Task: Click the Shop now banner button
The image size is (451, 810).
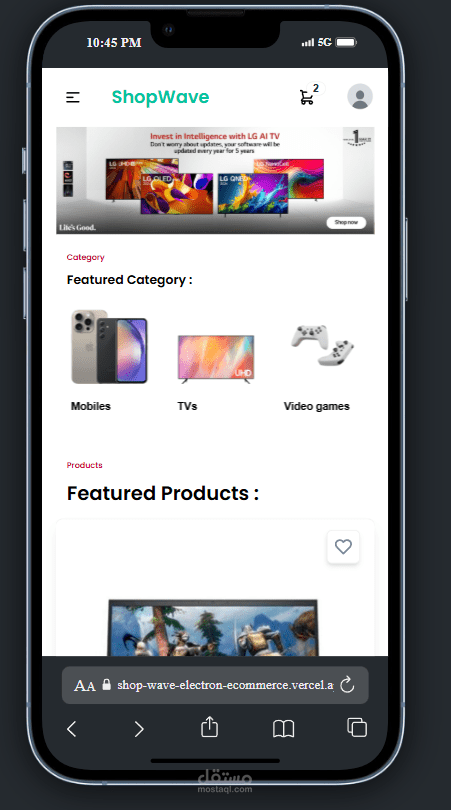Action: coord(346,222)
